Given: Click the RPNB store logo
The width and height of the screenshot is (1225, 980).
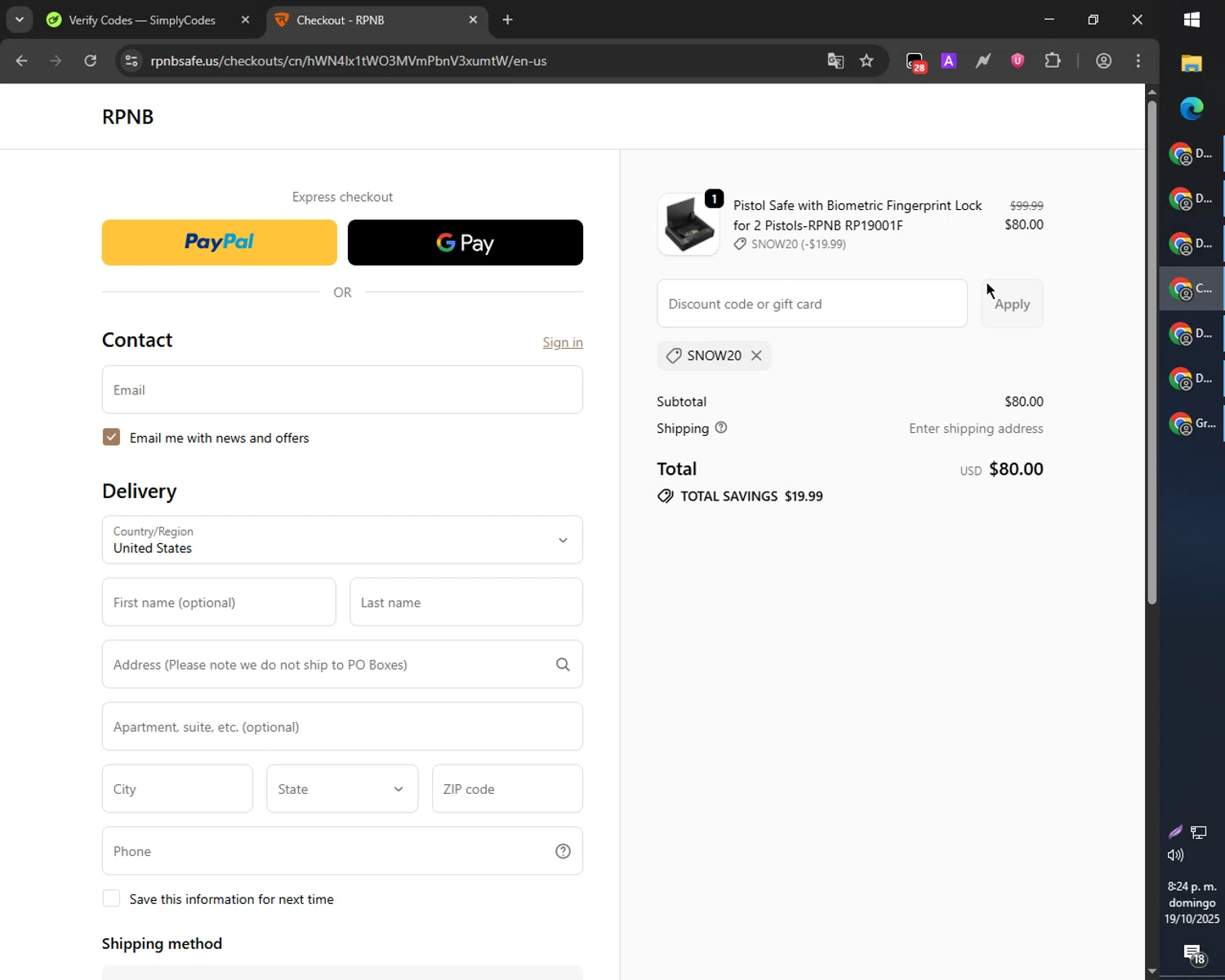Looking at the screenshot, I should (127, 117).
